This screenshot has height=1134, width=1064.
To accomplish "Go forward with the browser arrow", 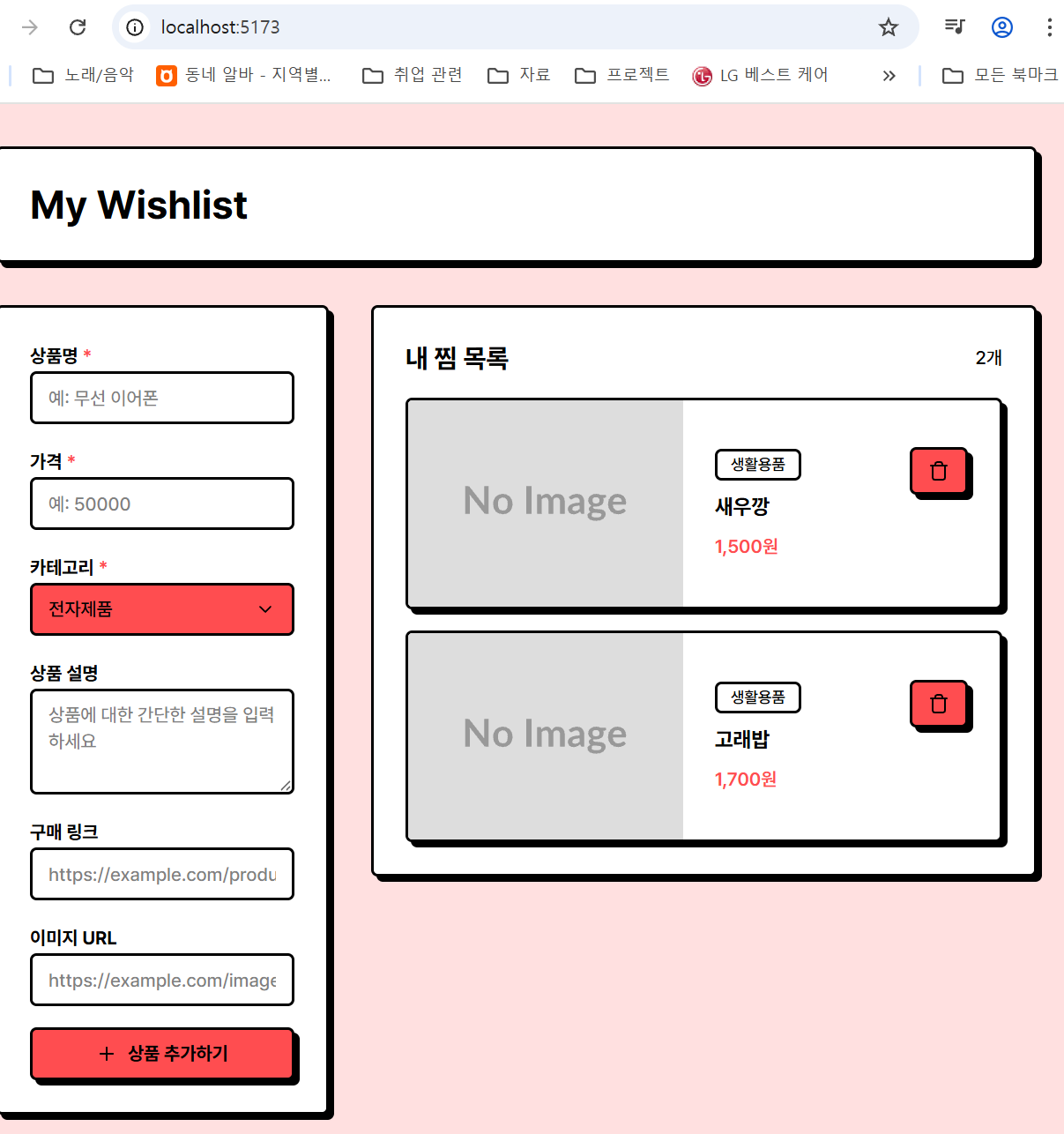I will (30, 27).
